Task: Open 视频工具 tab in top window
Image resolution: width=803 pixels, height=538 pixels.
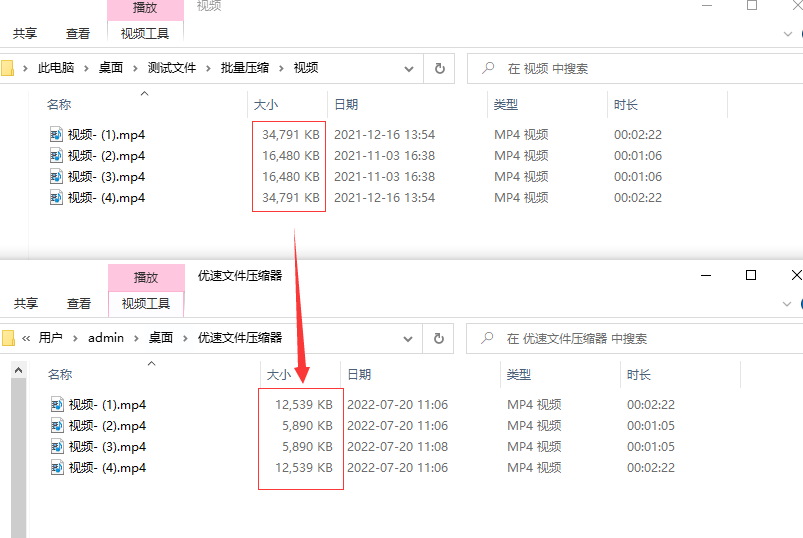Action: coord(145,34)
